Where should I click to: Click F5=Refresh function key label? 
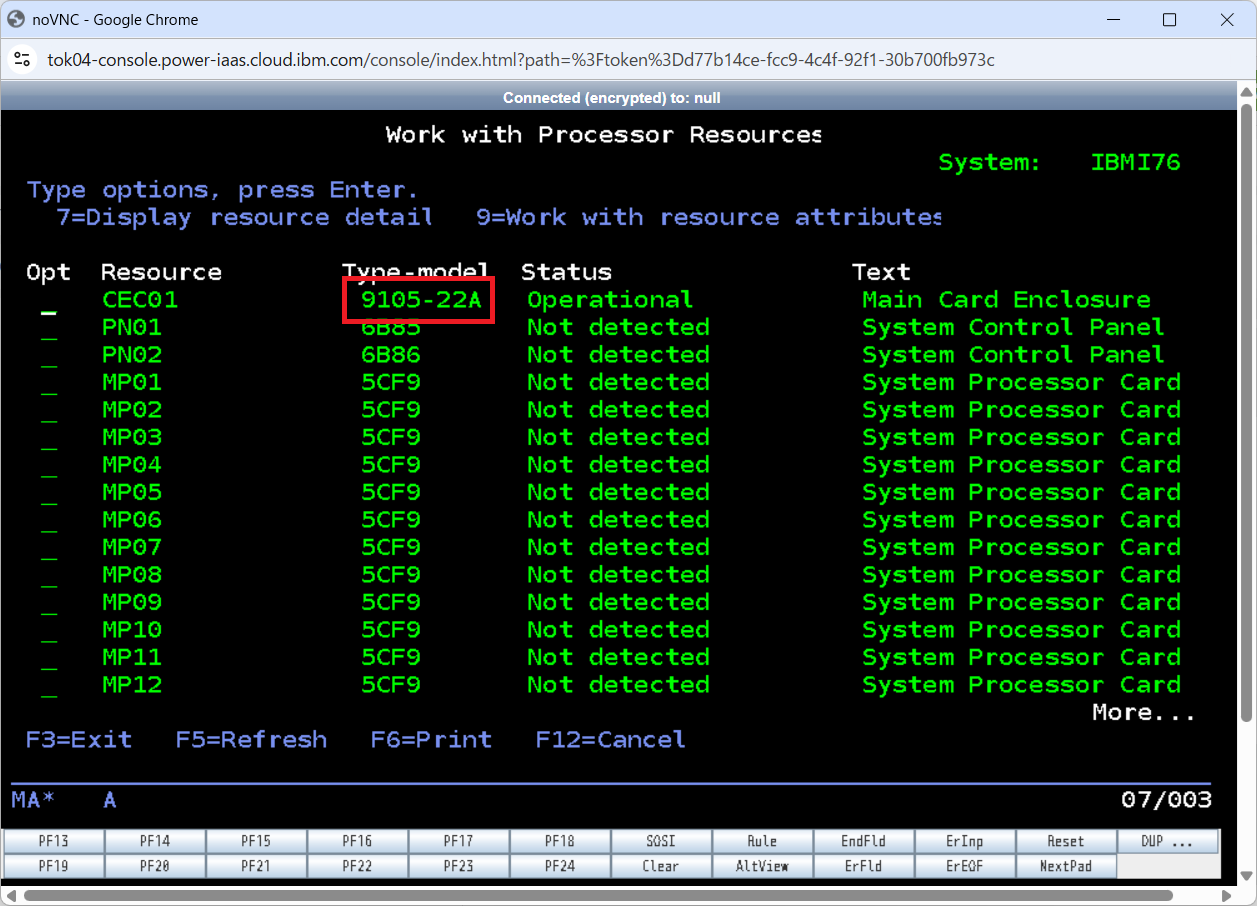[251, 740]
